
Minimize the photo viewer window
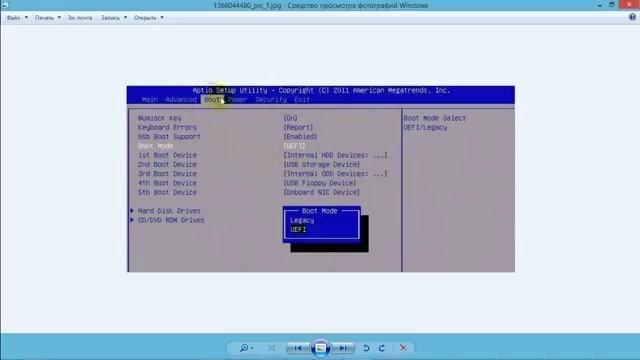point(600,5)
